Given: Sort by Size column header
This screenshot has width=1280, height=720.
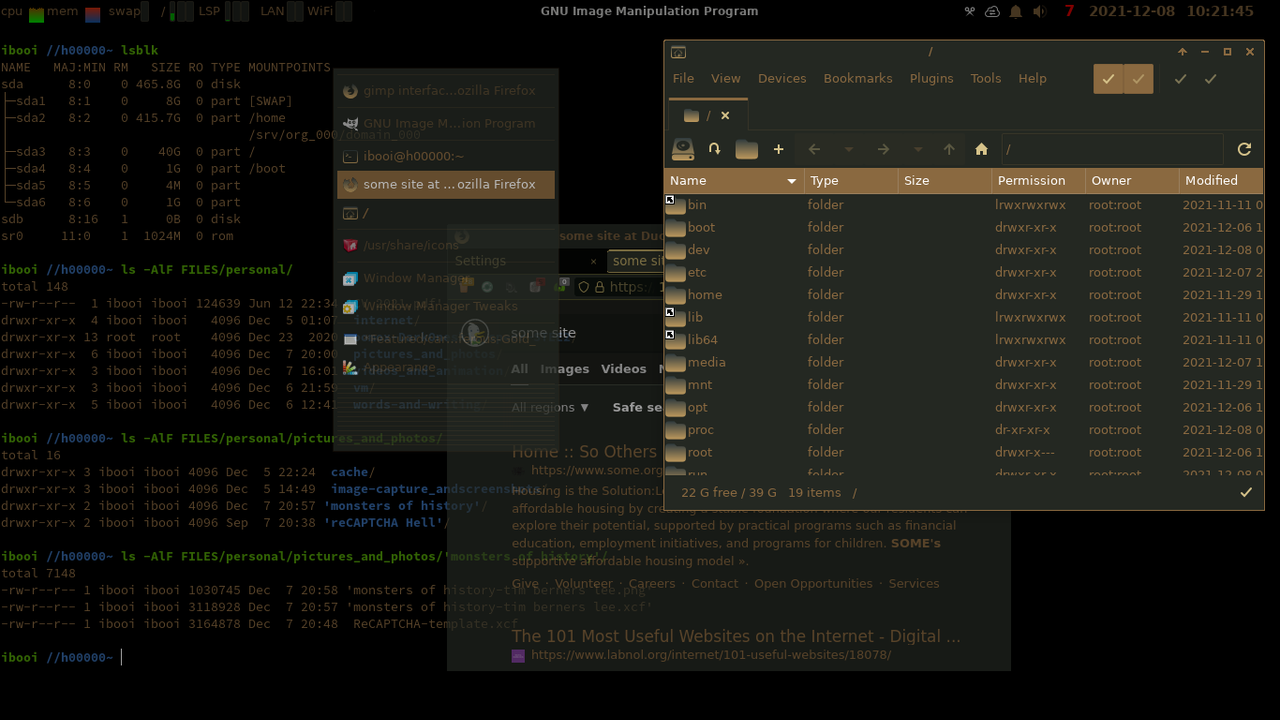Looking at the screenshot, I should coord(944,181).
